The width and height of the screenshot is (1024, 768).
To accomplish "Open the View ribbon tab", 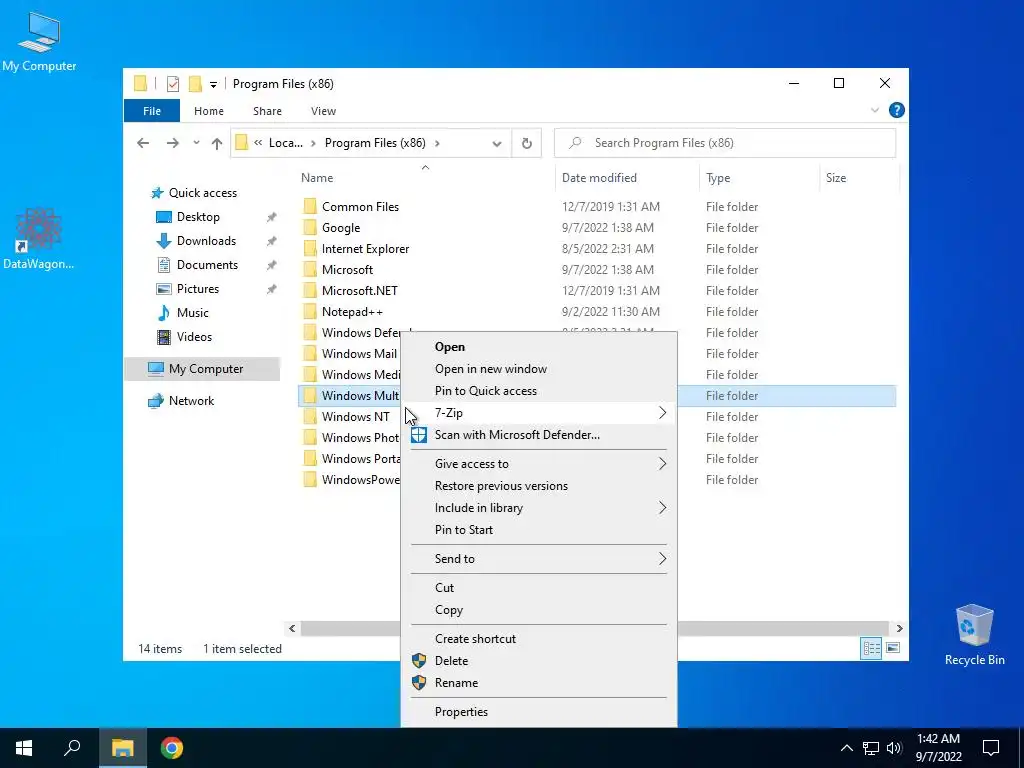I will [323, 111].
